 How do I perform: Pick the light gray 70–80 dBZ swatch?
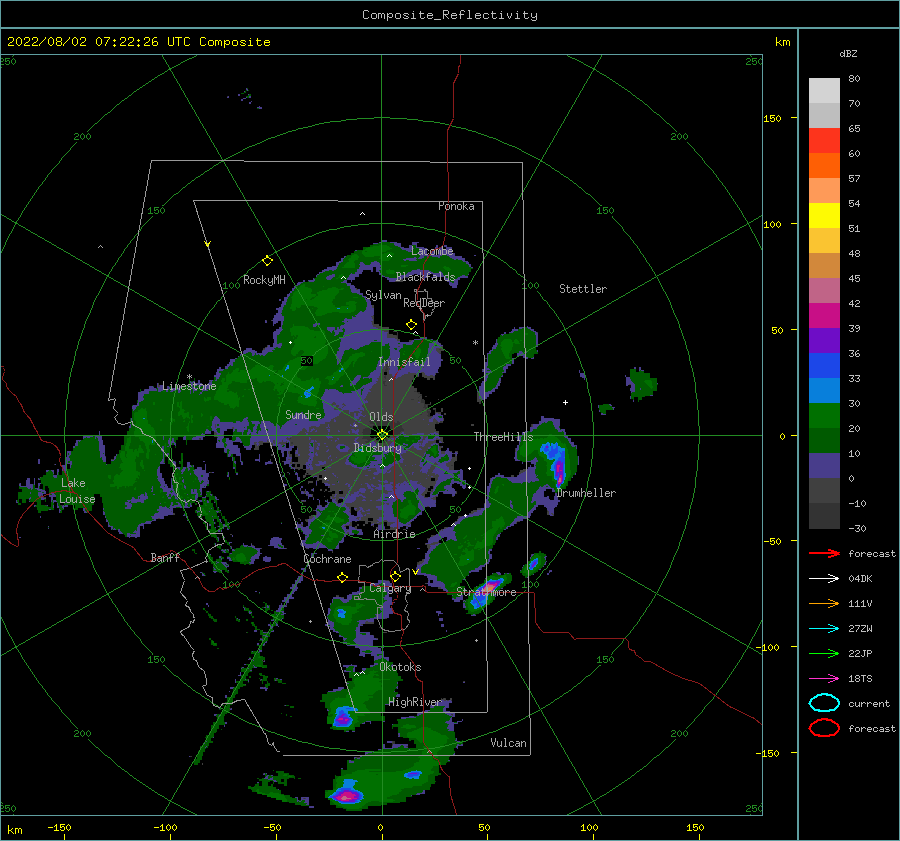coord(824,91)
